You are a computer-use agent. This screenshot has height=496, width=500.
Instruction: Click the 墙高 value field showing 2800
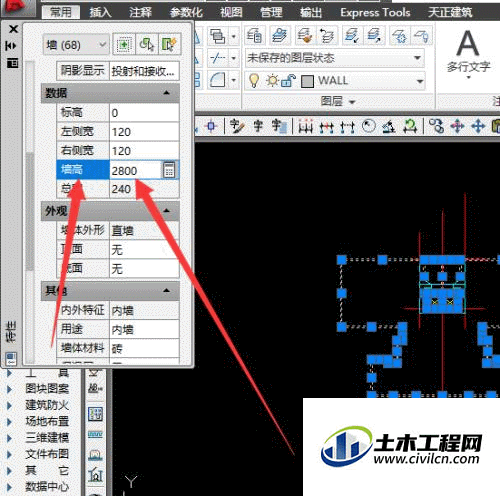(136, 170)
